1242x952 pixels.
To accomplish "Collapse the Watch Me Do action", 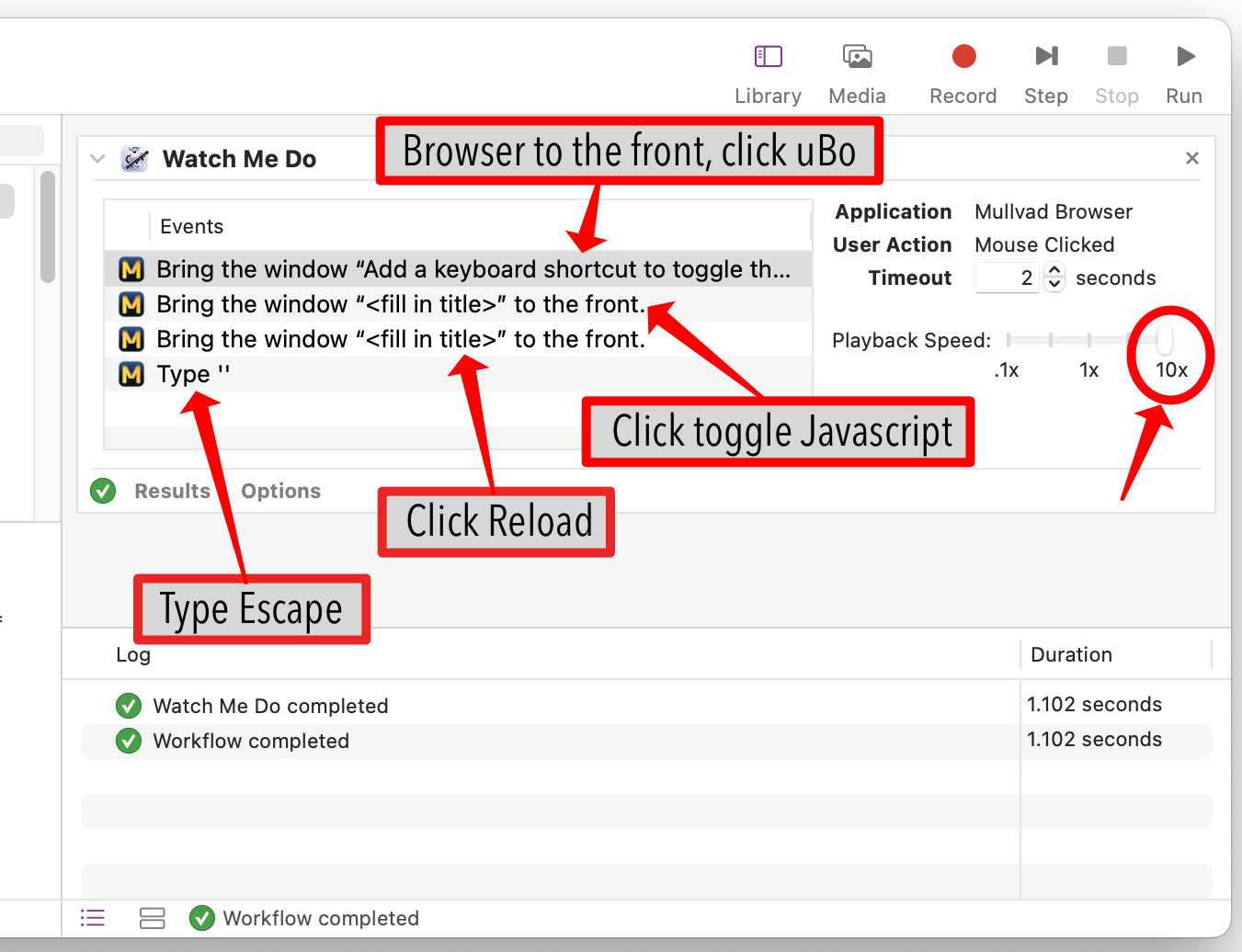I will coord(97,158).
